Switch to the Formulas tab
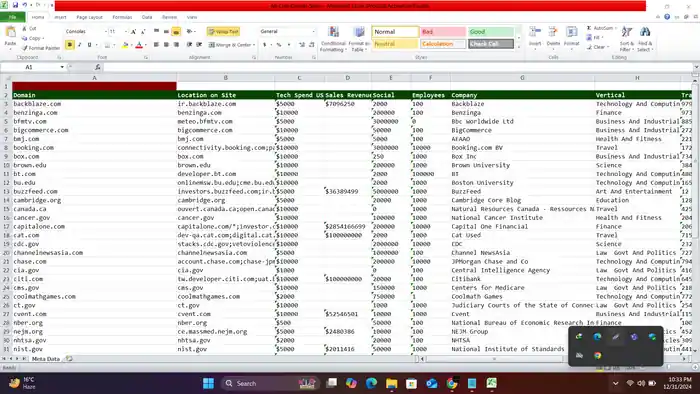The width and height of the screenshot is (700, 394). pos(122,17)
